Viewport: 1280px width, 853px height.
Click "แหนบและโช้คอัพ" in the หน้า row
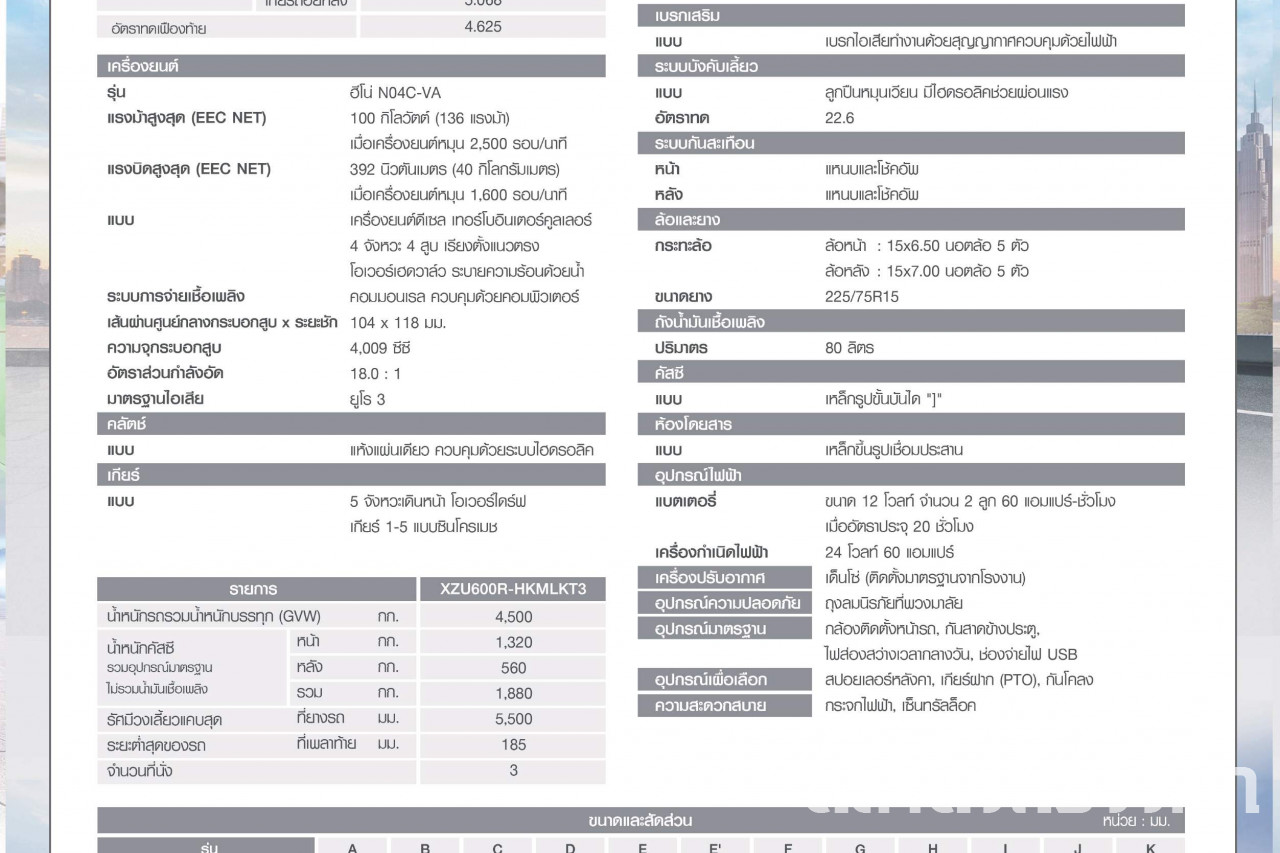click(872, 169)
